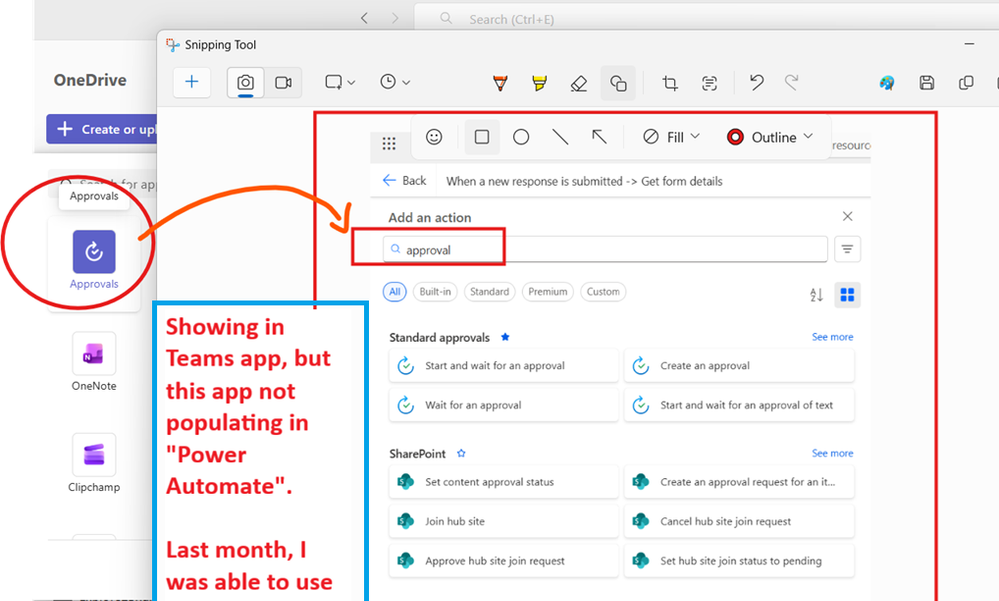
Task: Click the flow breadcrumb title text
Action: point(584,181)
